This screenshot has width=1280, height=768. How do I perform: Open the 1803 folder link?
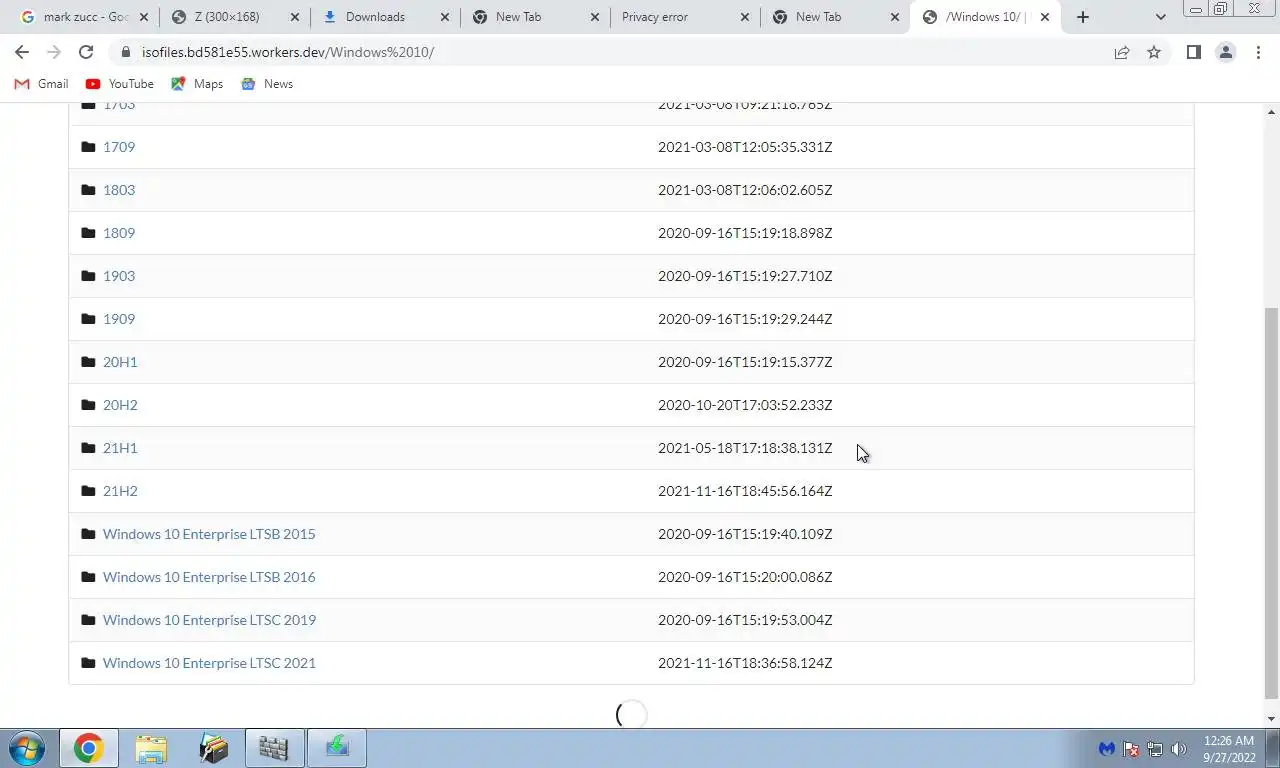(x=119, y=190)
